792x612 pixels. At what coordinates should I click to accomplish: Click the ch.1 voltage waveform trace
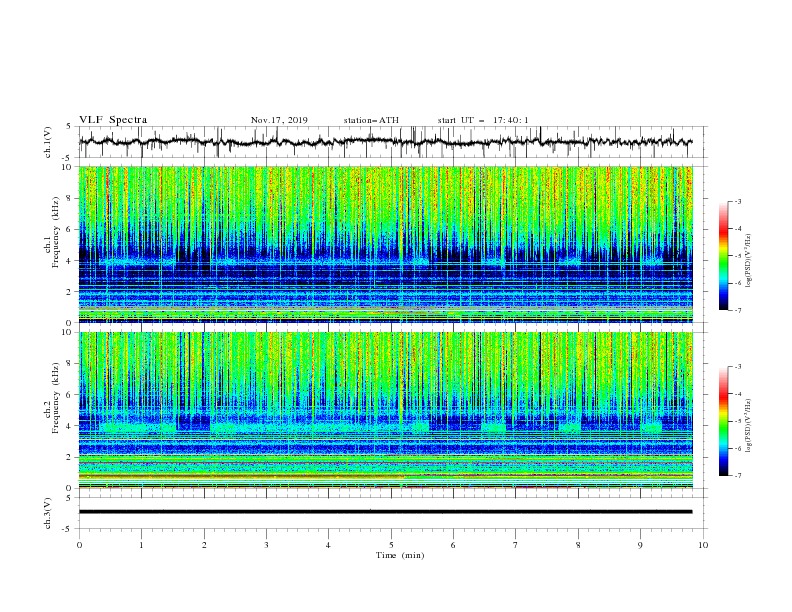[385, 142]
